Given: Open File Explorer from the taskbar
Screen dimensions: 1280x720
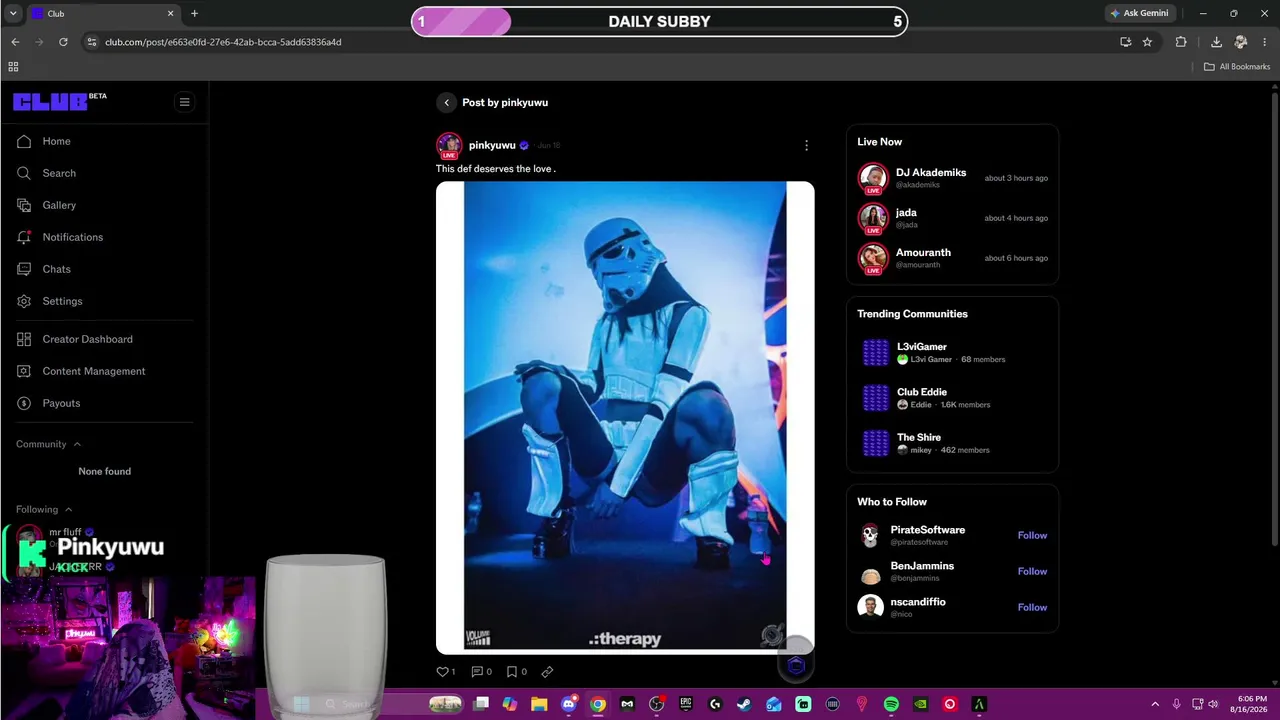Looking at the screenshot, I should (539, 704).
